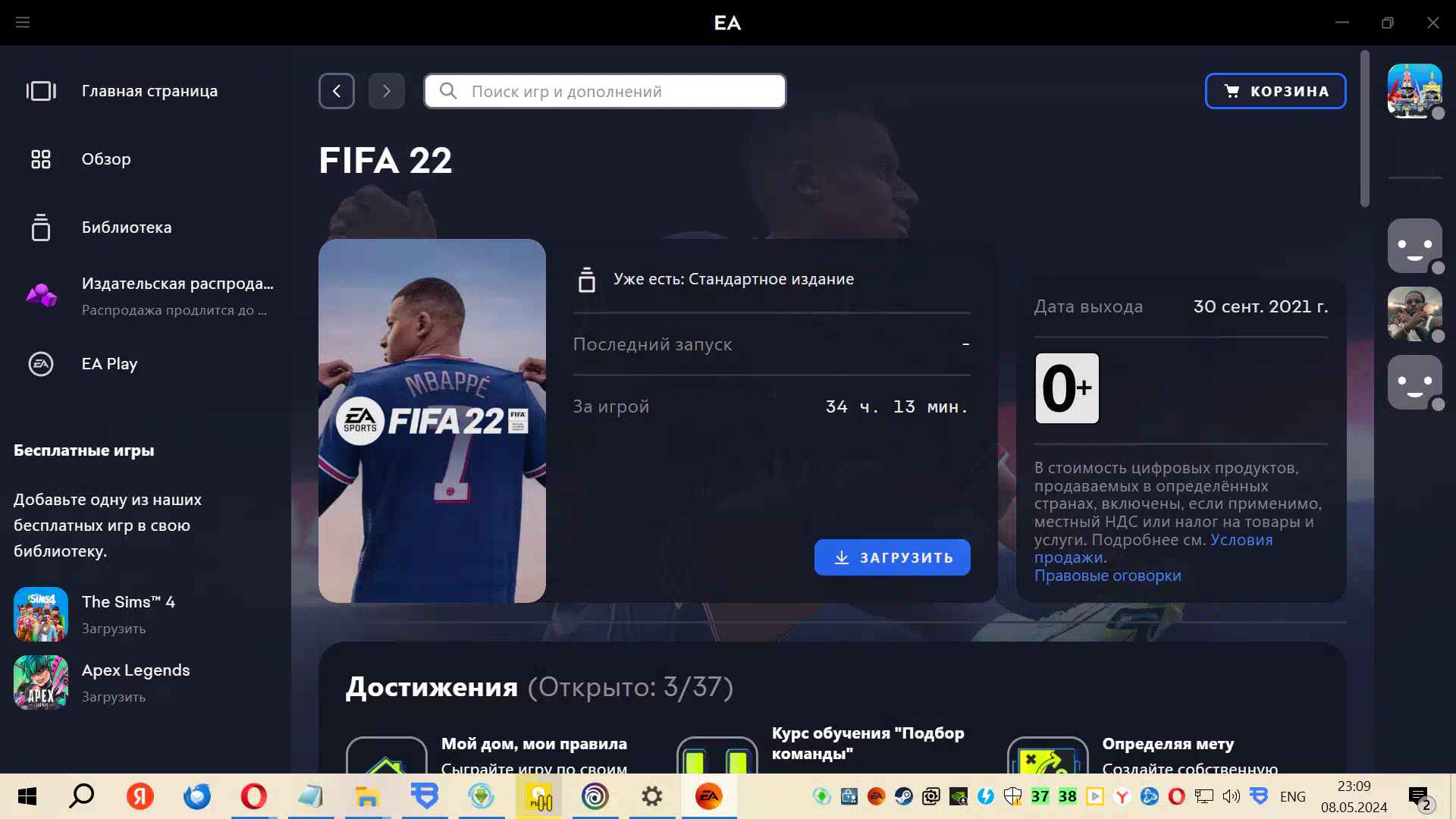Viewport: 1456px width, 819px height.
Task: Download The Sims 4 via Загрузить
Action: [114, 629]
